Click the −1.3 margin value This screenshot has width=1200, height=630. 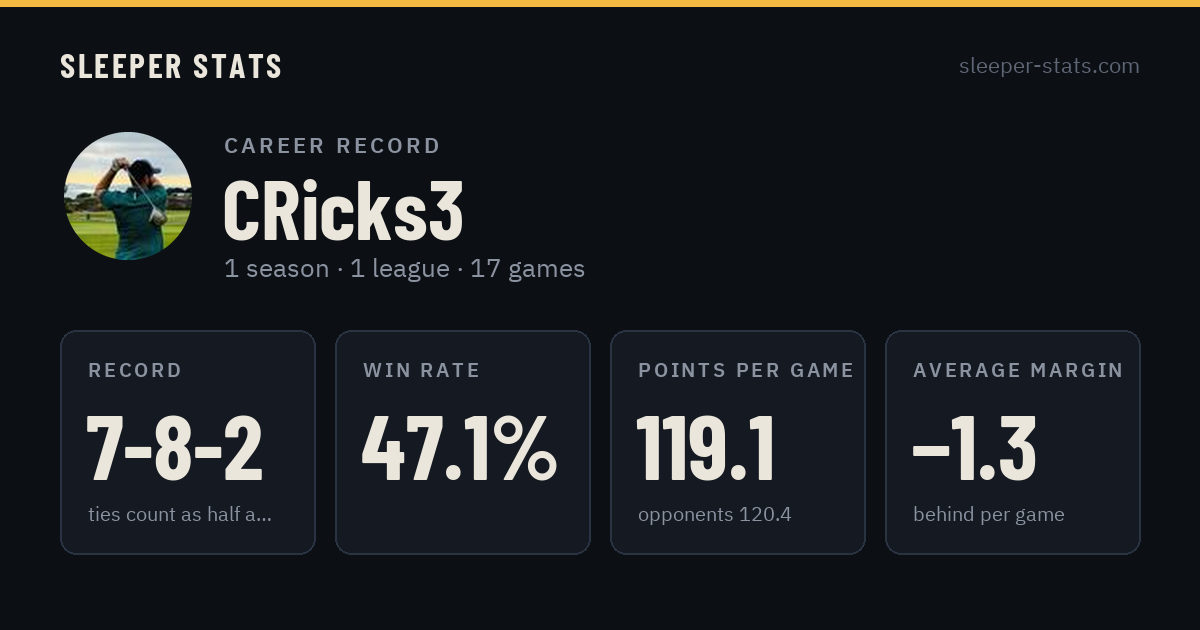pyautogui.click(x=974, y=450)
